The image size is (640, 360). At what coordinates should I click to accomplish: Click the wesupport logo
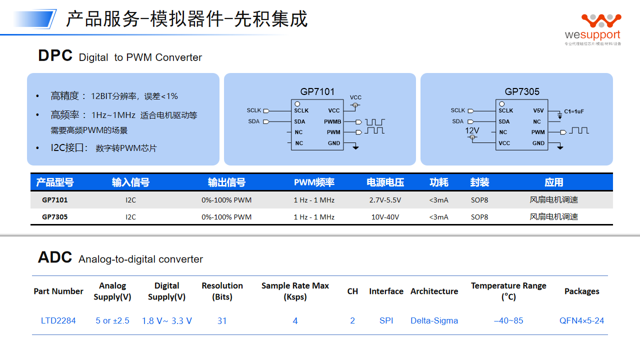593,29
